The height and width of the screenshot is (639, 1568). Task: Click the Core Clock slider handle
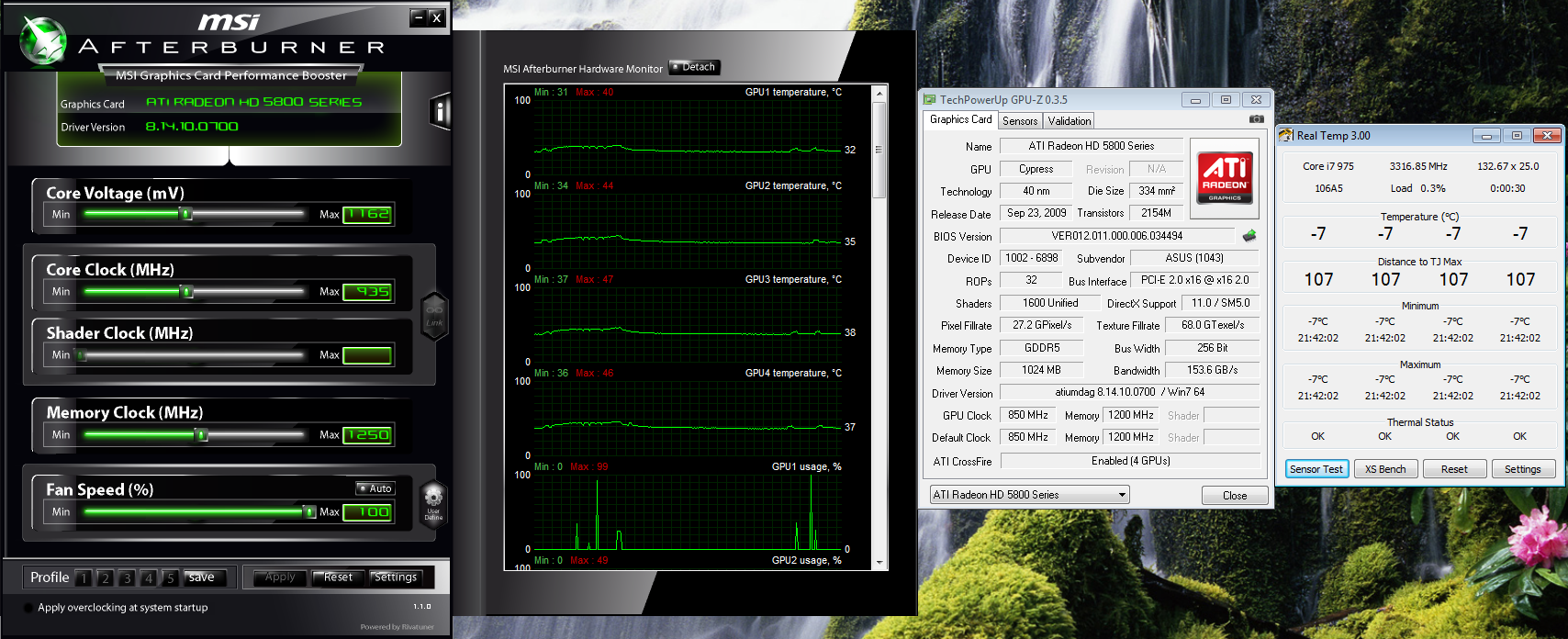coord(186,291)
